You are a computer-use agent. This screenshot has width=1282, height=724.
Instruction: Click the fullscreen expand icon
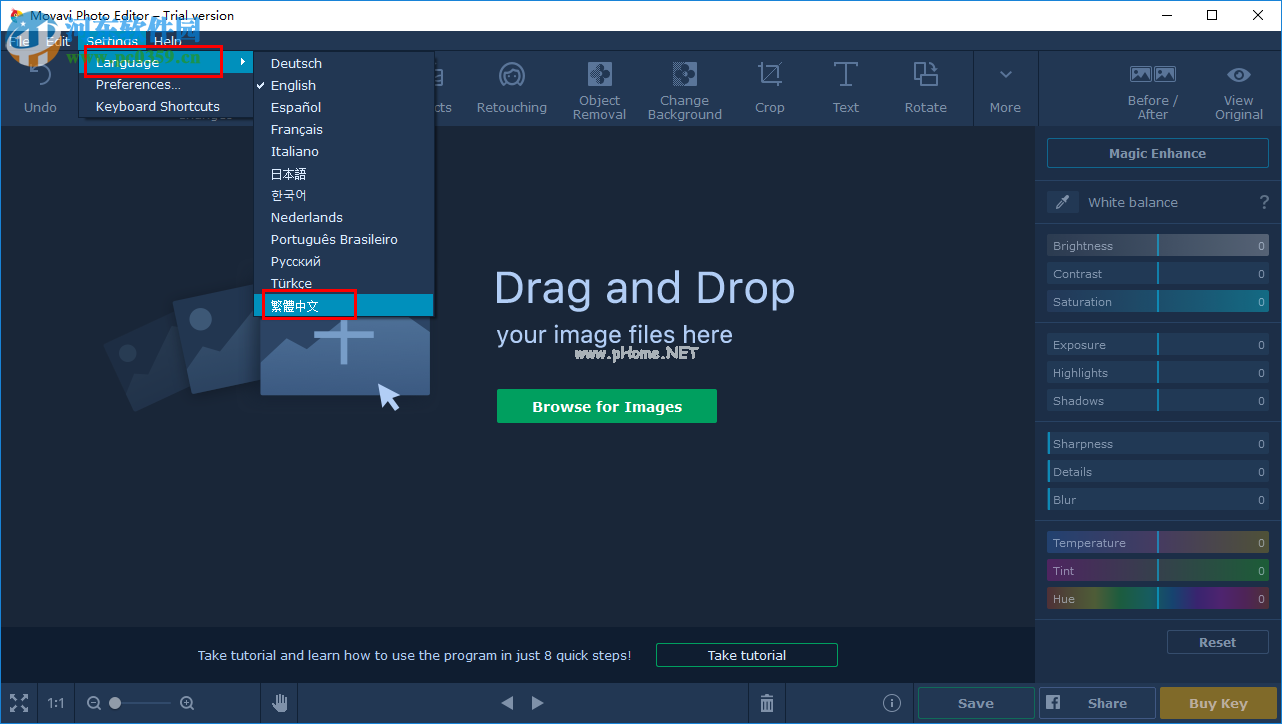(x=19, y=703)
